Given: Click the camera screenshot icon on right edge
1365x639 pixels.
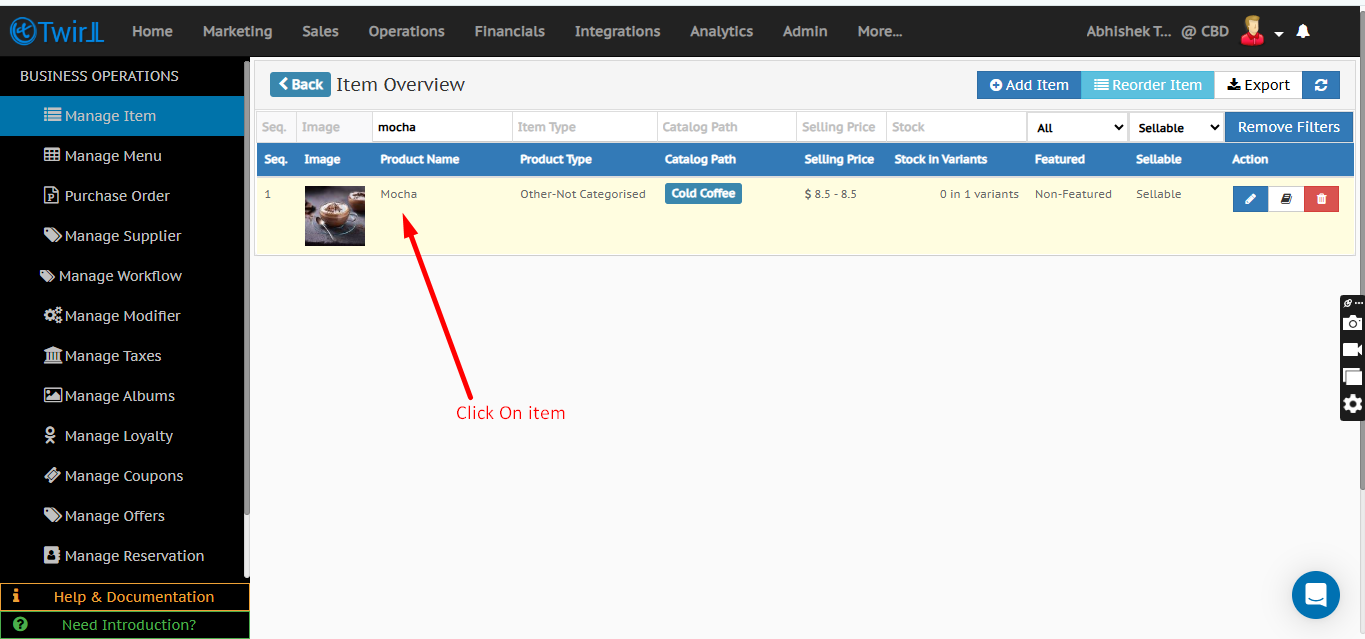Looking at the screenshot, I should (1352, 323).
